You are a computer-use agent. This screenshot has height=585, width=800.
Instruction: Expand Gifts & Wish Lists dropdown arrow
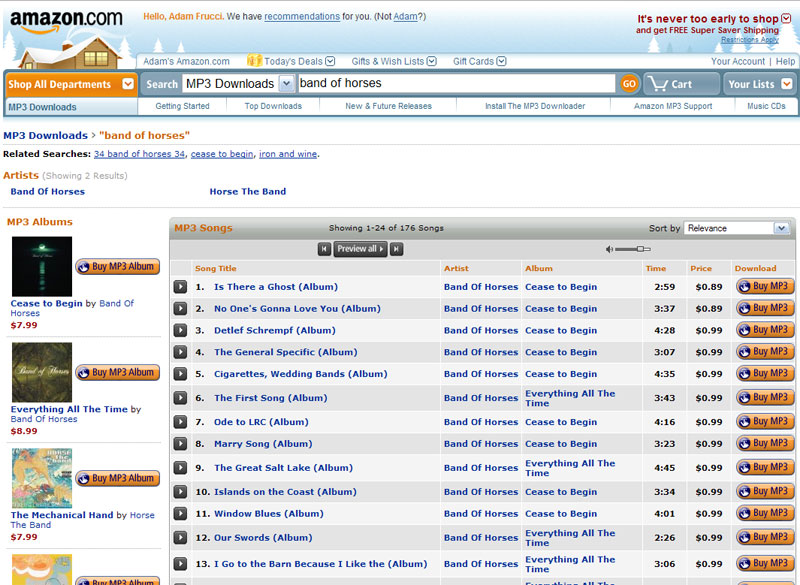click(432, 61)
